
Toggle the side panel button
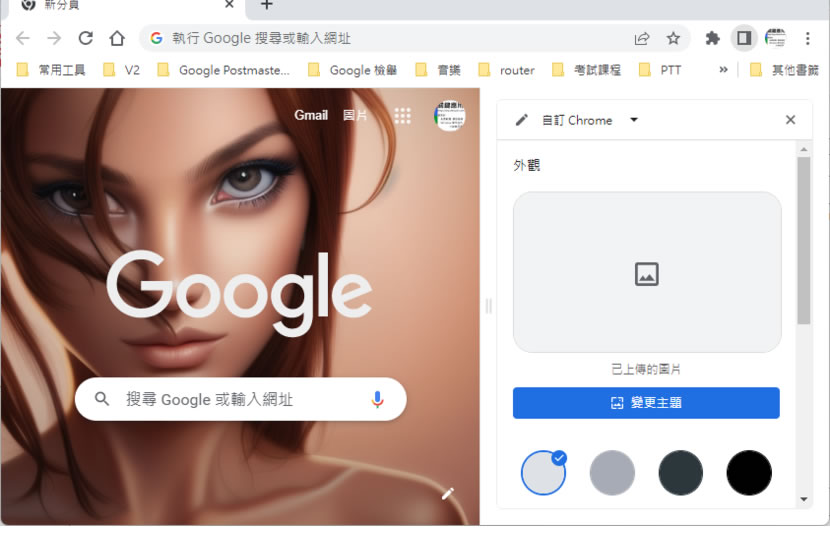(744, 38)
